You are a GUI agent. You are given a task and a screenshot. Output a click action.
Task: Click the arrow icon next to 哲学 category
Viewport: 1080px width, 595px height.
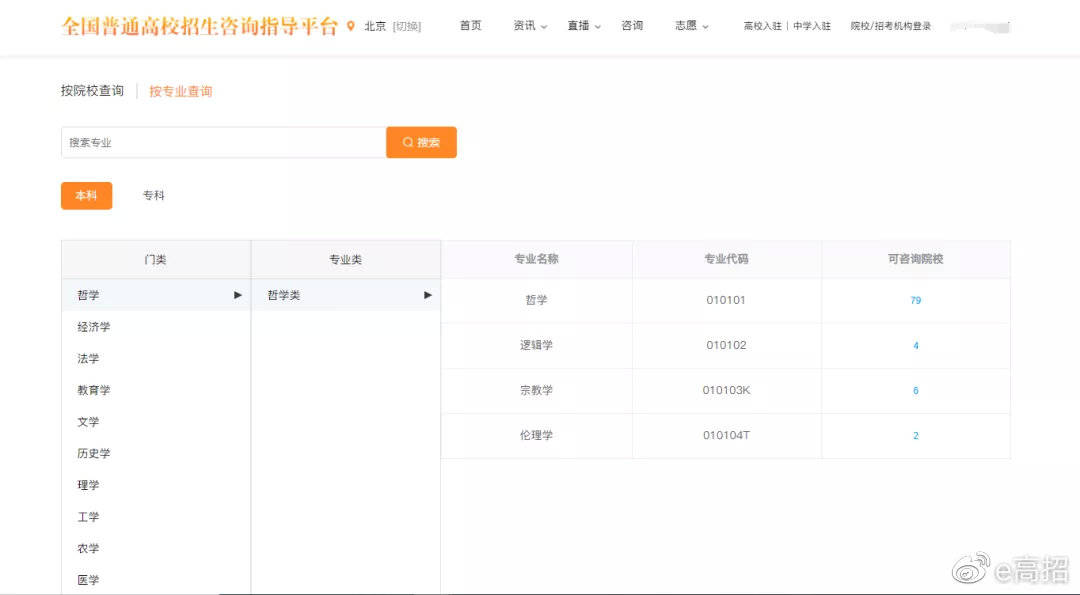(x=238, y=295)
